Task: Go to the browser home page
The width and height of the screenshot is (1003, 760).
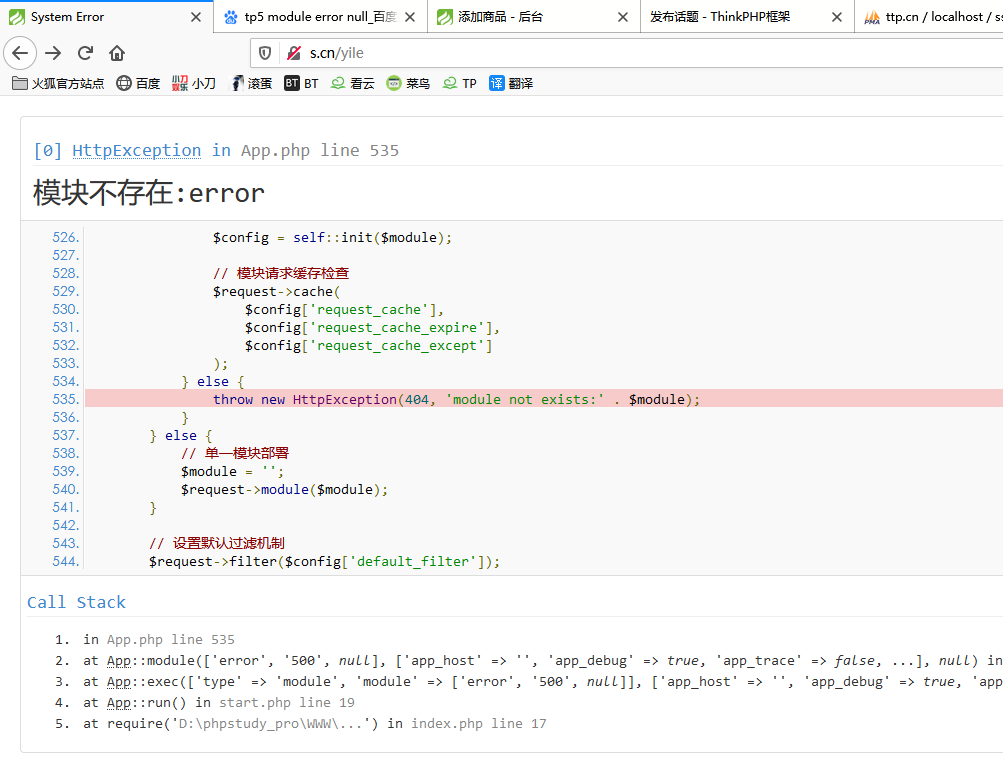Action: point(117,53)
